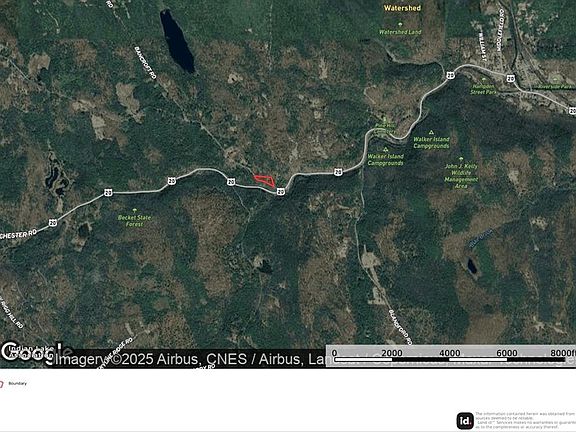Click the Route 20 shield at the right edge
The height and width of the screenshot is (432, 576).
tap(572, 111)
